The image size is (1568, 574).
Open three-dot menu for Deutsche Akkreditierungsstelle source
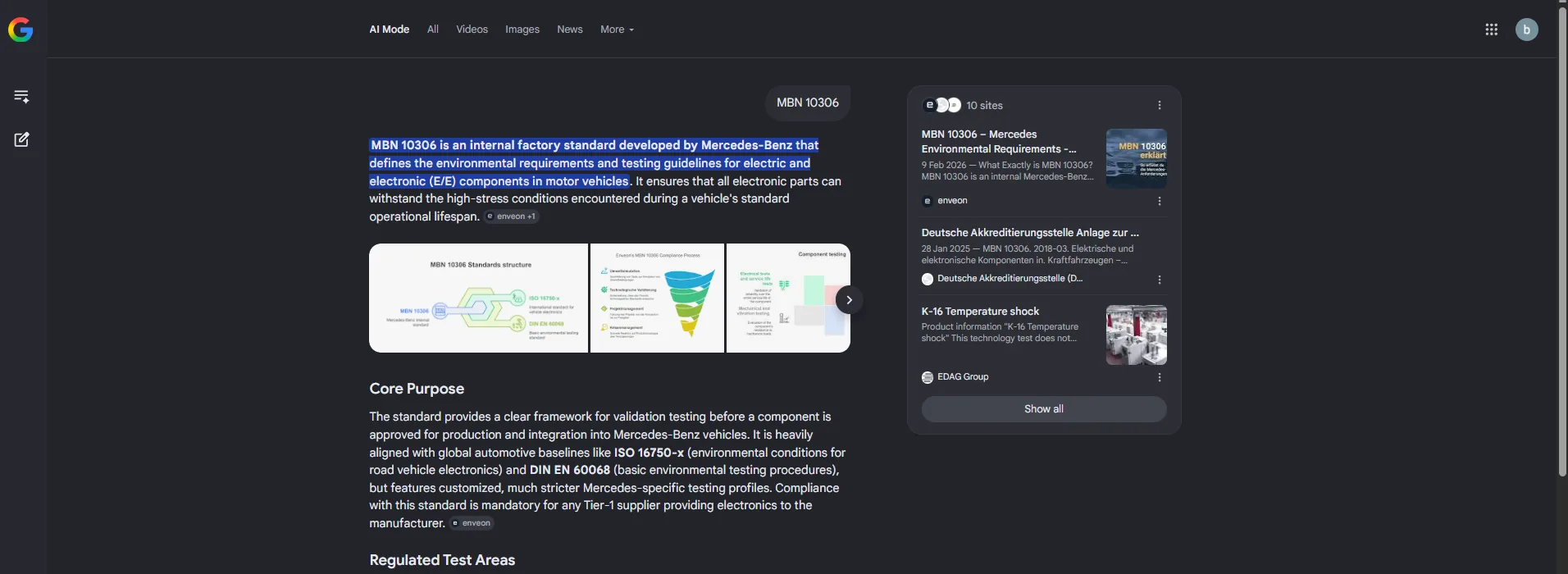pyautogui.click(x=1159, y=280)
